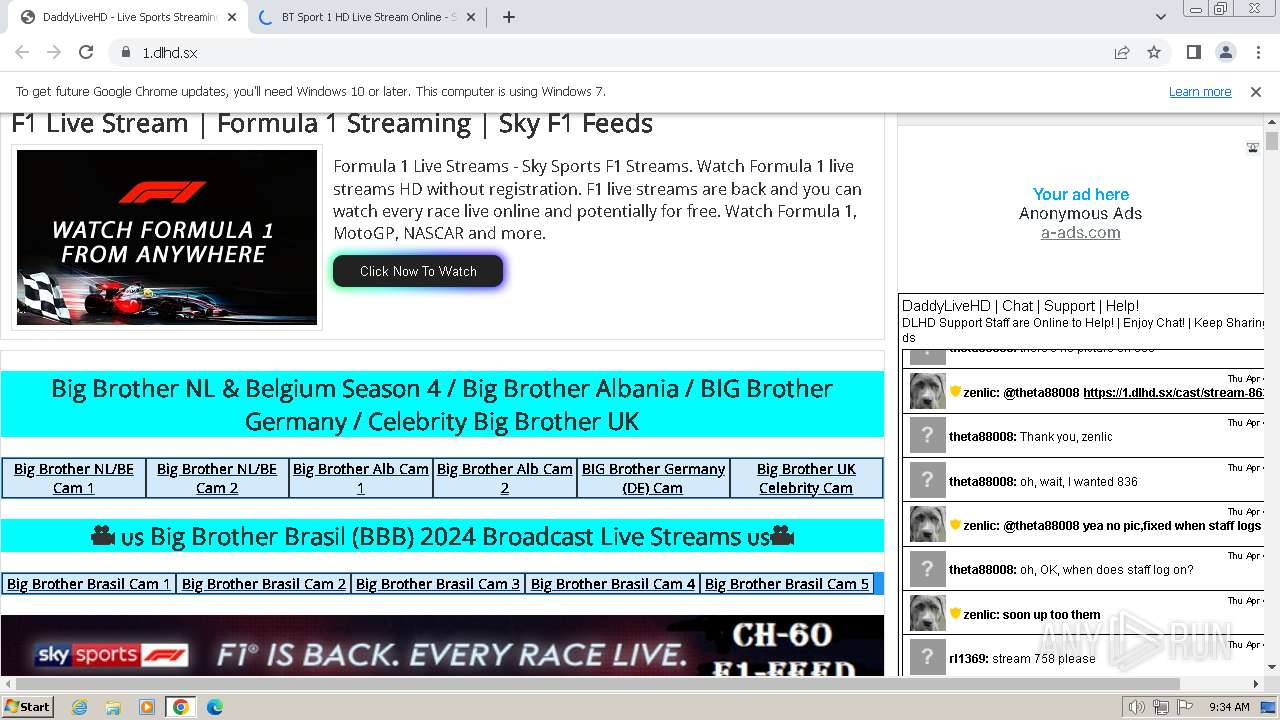Screen dimensions: 1280x720
Task: Click message 'oh, wait, I wanted 836'
Action: point(1079,482)
